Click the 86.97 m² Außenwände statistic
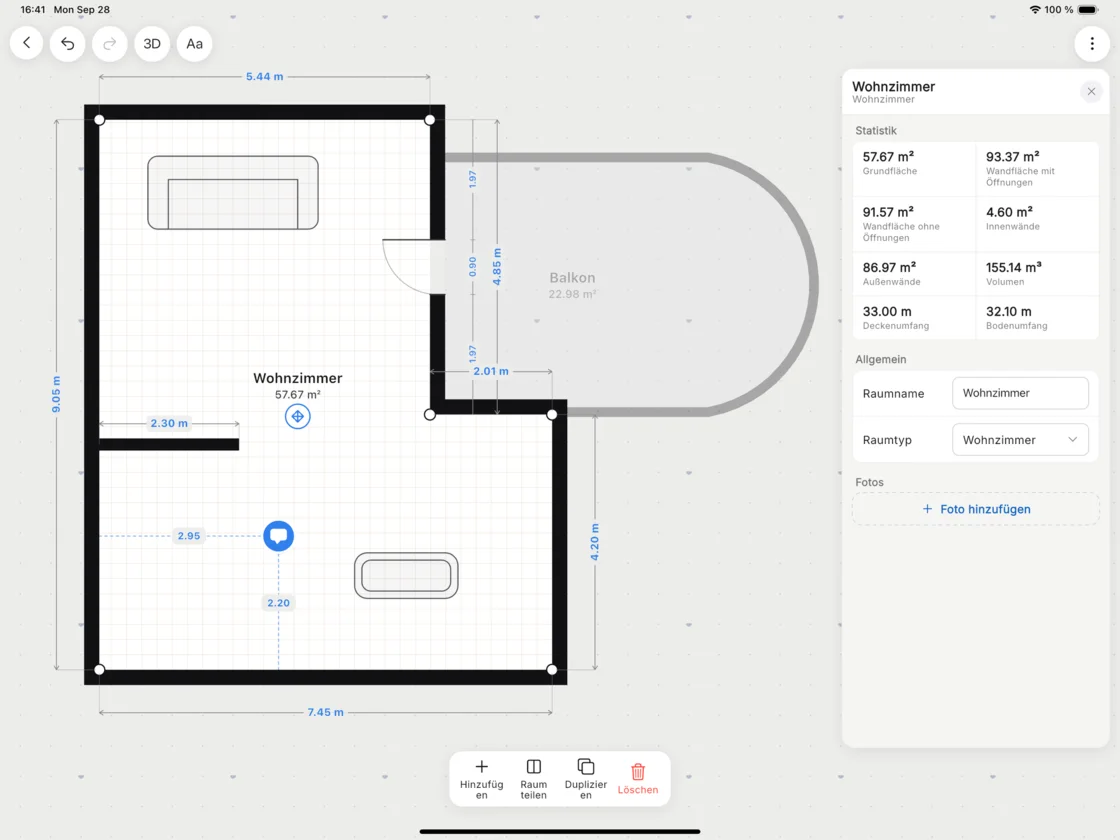Image resolution: width=1120 pixels, height=840 pixels. [914, 274]
